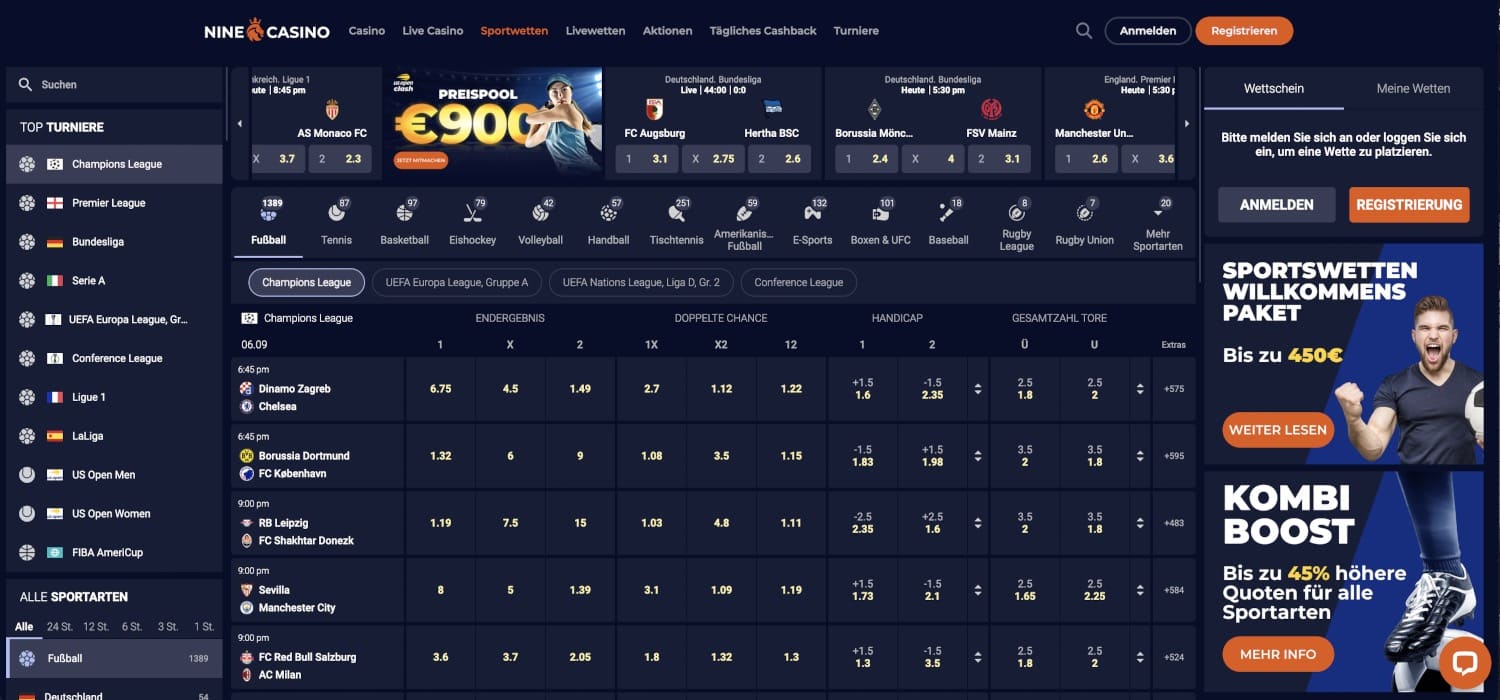Click Registrieren in the header
Image resolution: width=1500 pixels, height=700 pixels.
click(1244, 31)
